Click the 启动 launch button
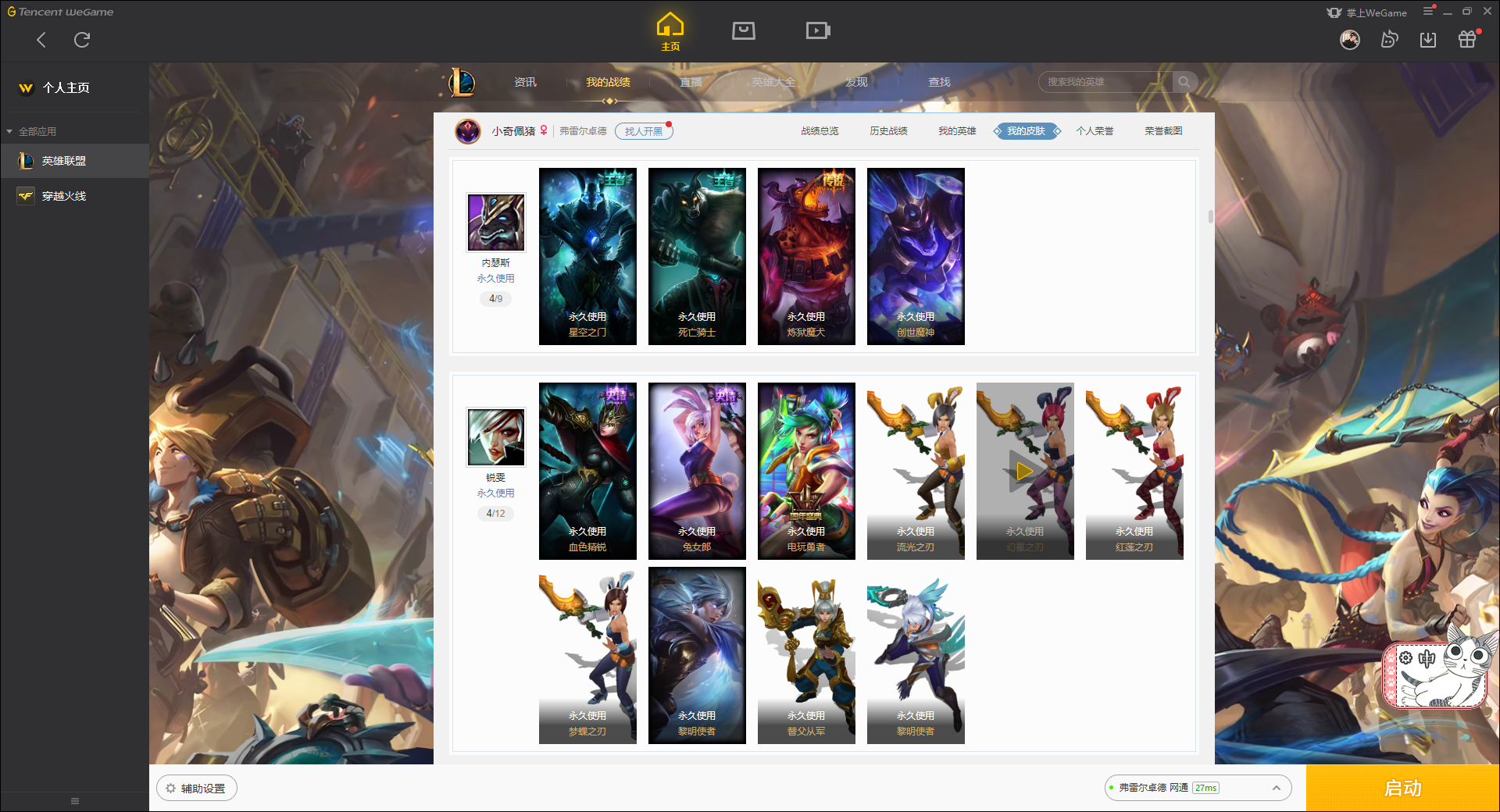 (1403, 789)
